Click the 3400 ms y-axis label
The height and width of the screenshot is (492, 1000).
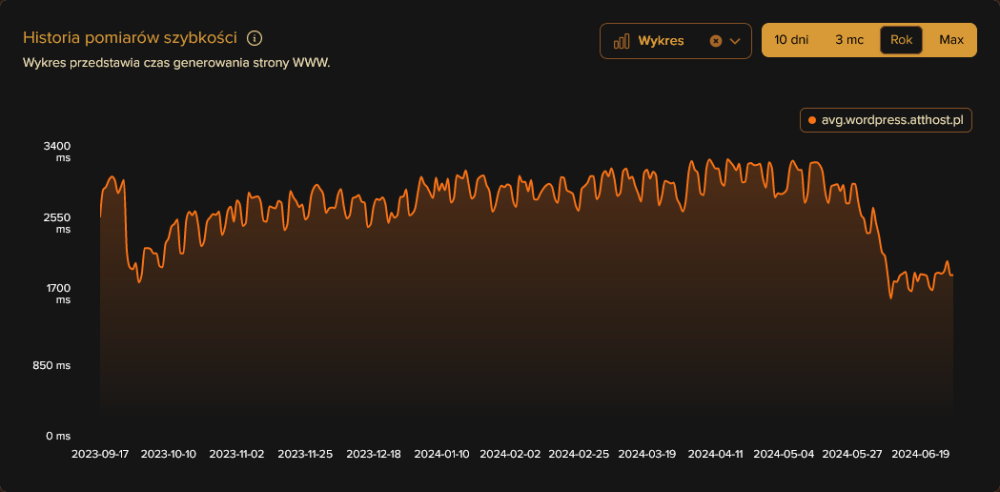coord(57,152)
